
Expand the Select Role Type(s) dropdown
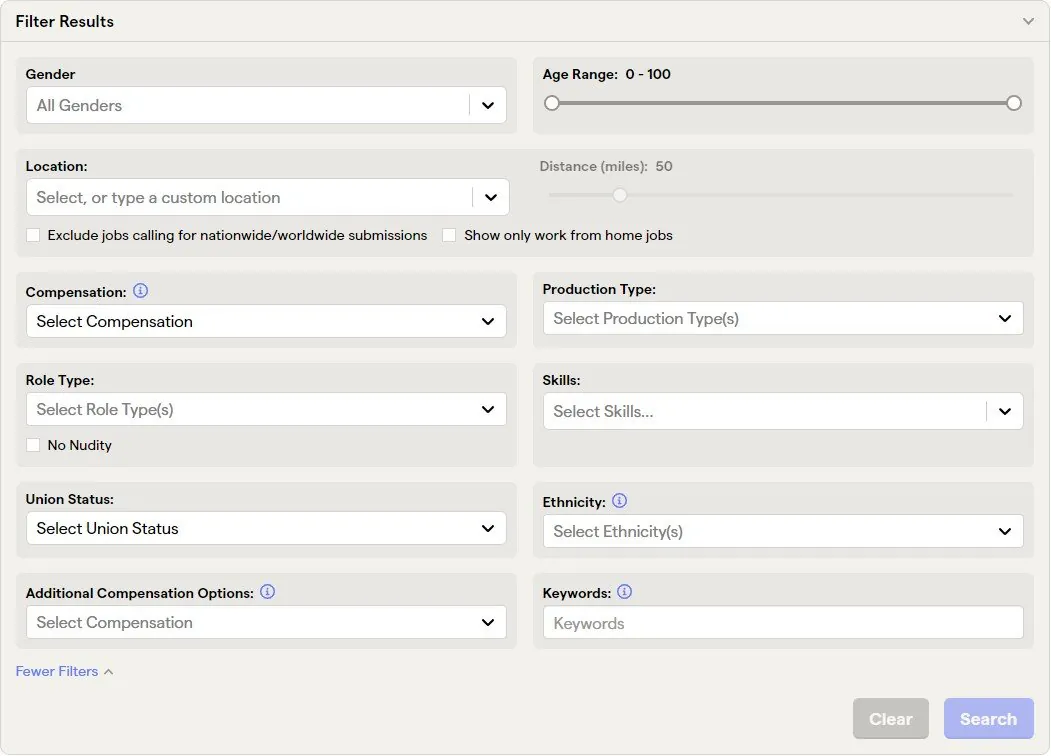[x=265, y=409]
